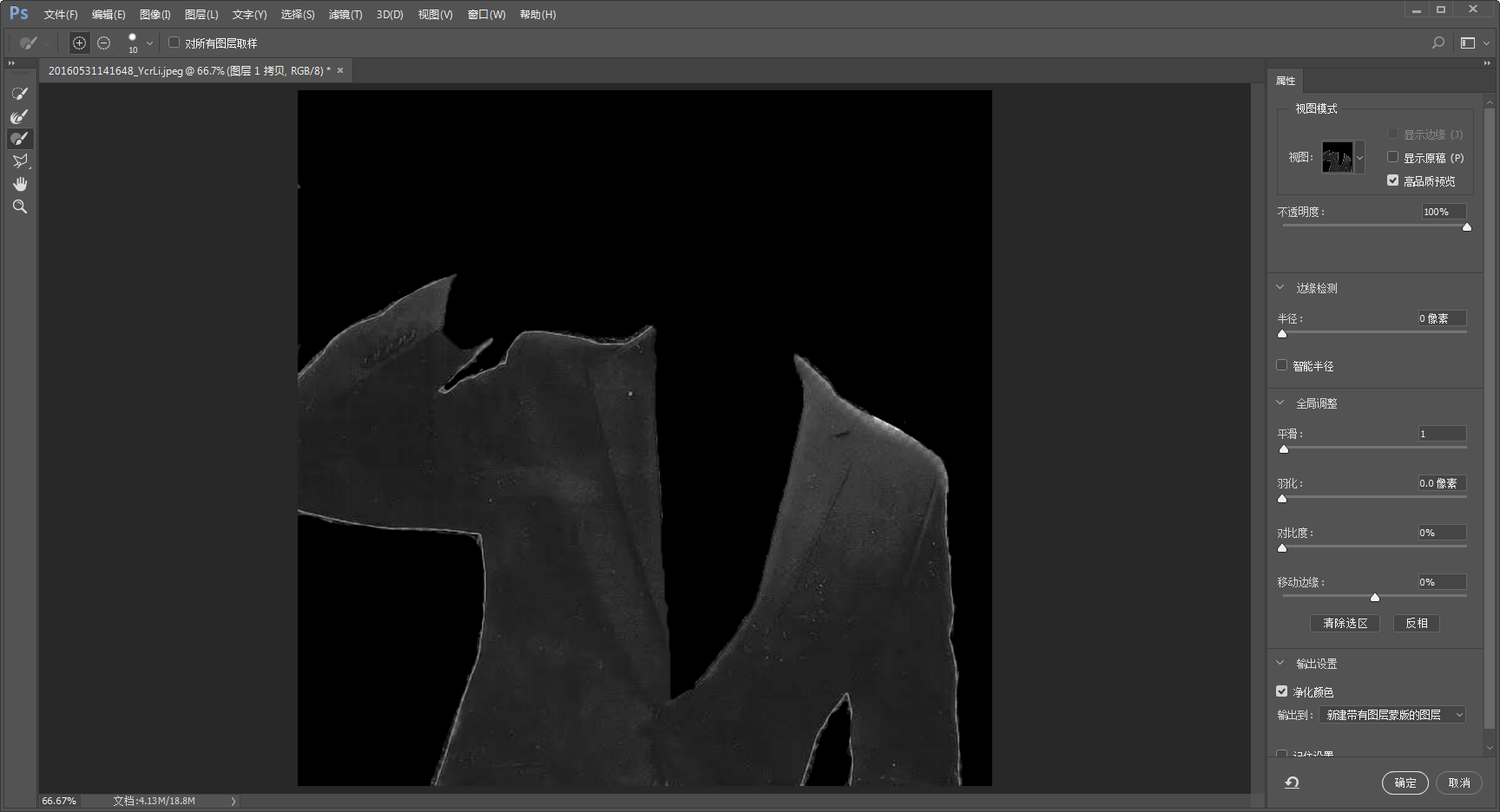
Task: Toggle the Remember Settings checkbox
Action: (1281, 754)
